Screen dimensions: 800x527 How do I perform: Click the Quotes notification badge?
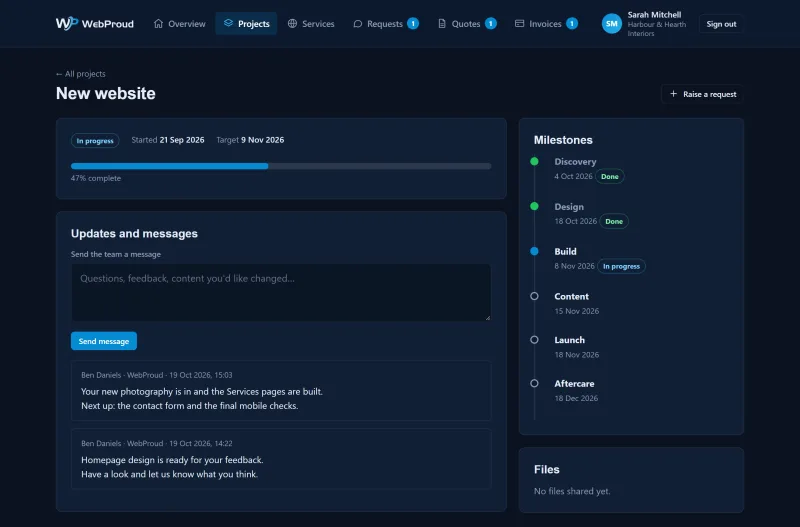click(x=490, y=23)
